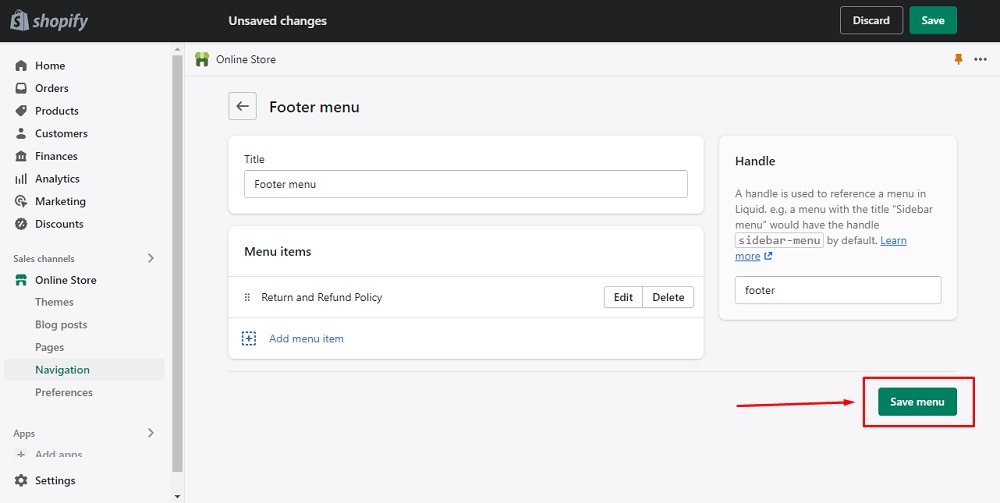Screen dimensions: 1000x503
Task: Open Themes under Online Store
Action: coord(54,302)
